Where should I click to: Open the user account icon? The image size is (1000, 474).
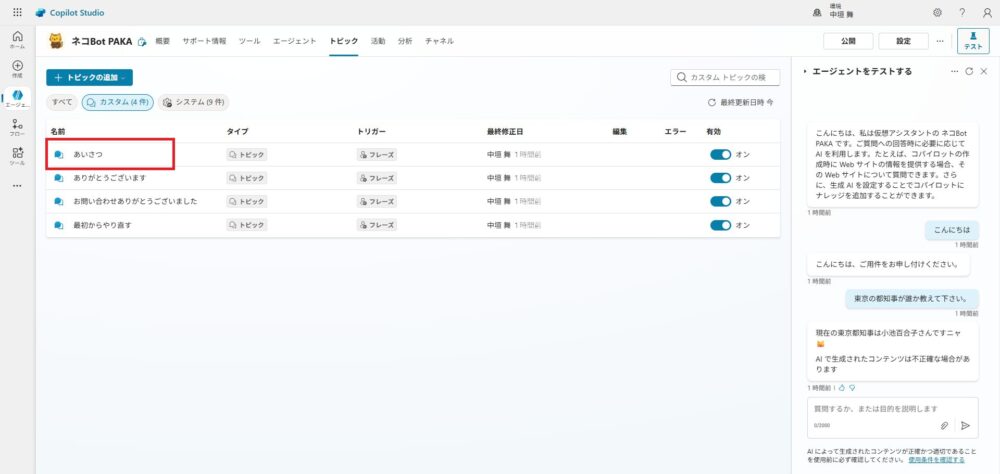coord(987,13)
